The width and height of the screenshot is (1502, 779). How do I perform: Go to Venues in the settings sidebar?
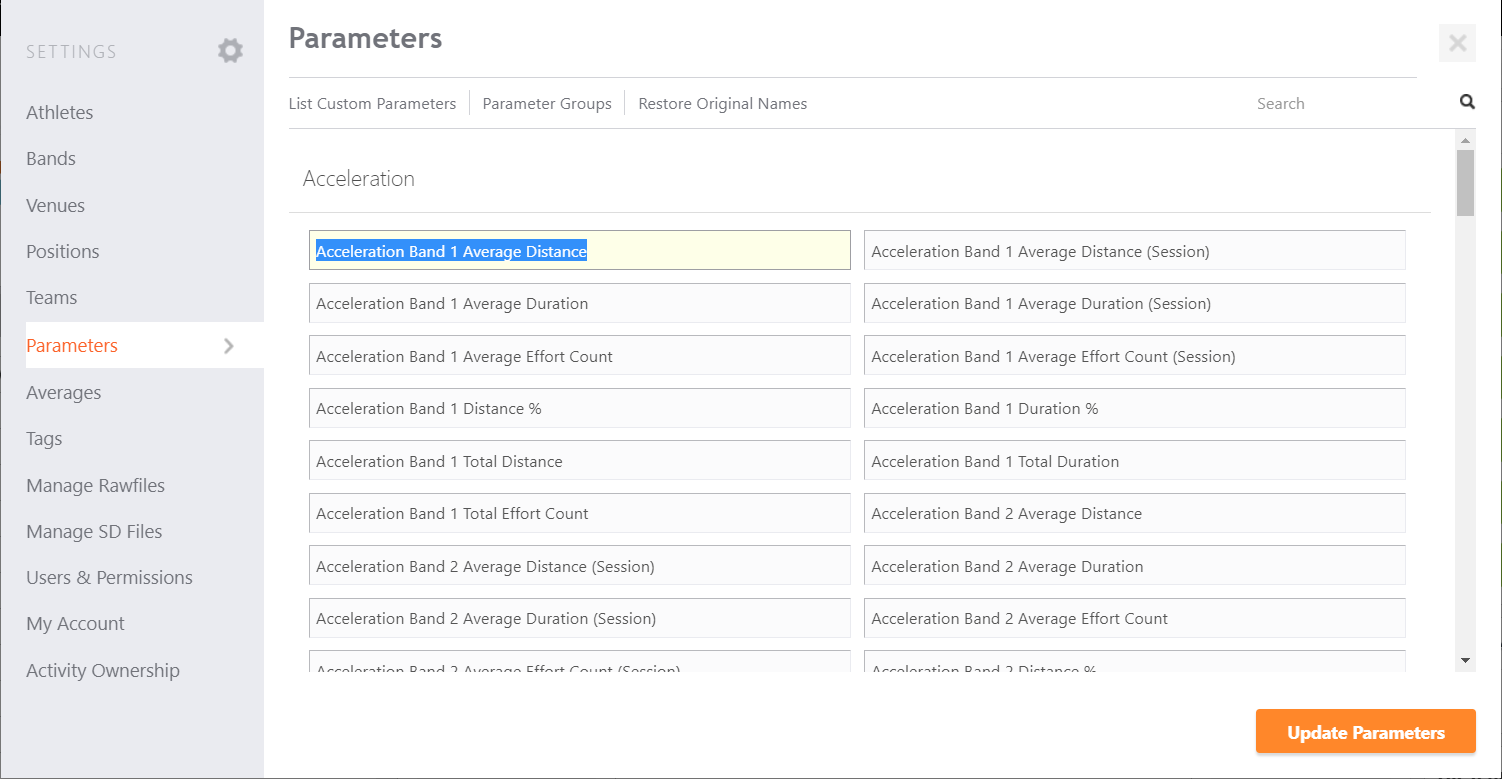click(x=56, y=206)
